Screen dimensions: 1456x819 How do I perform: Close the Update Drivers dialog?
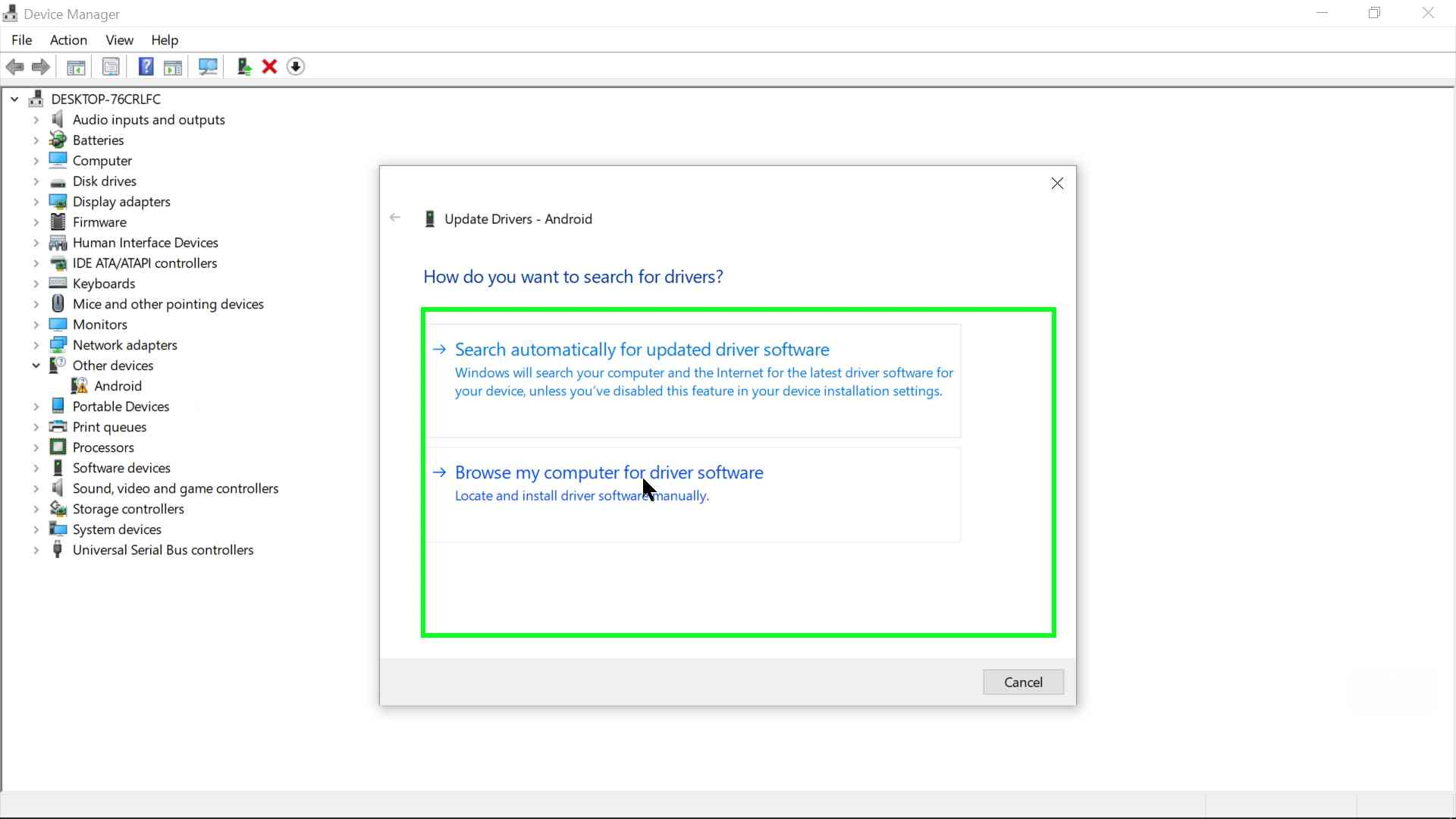click(x=1057, y=184)
